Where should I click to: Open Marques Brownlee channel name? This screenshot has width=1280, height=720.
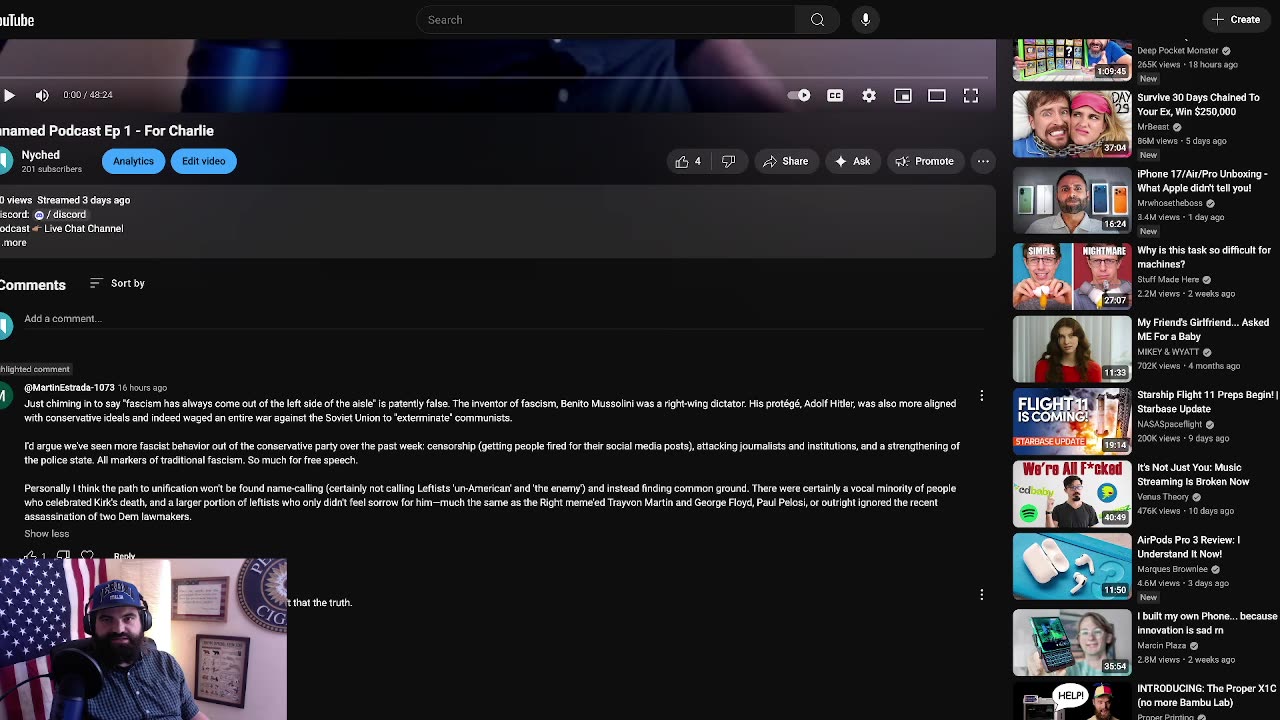coord(1172,569)
